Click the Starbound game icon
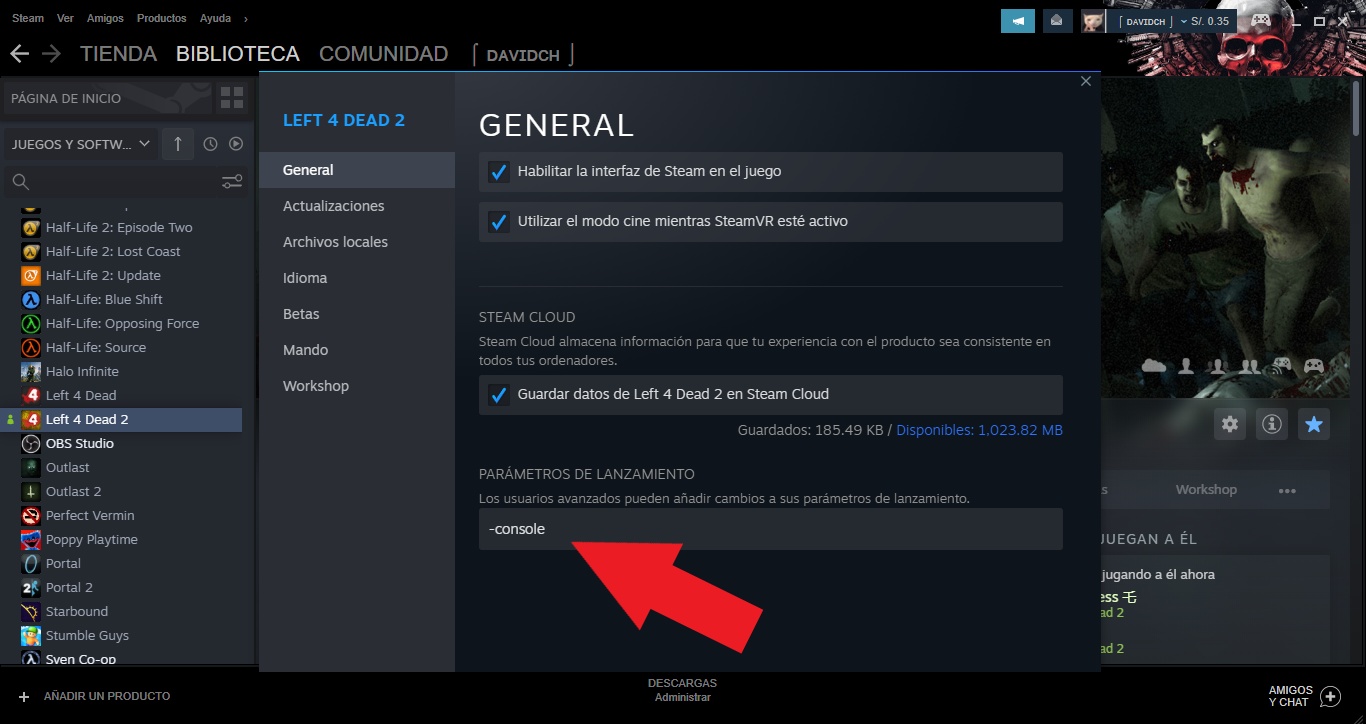Screen dimensions: 1366x724 pyautogui.click(x=30, y=611)
